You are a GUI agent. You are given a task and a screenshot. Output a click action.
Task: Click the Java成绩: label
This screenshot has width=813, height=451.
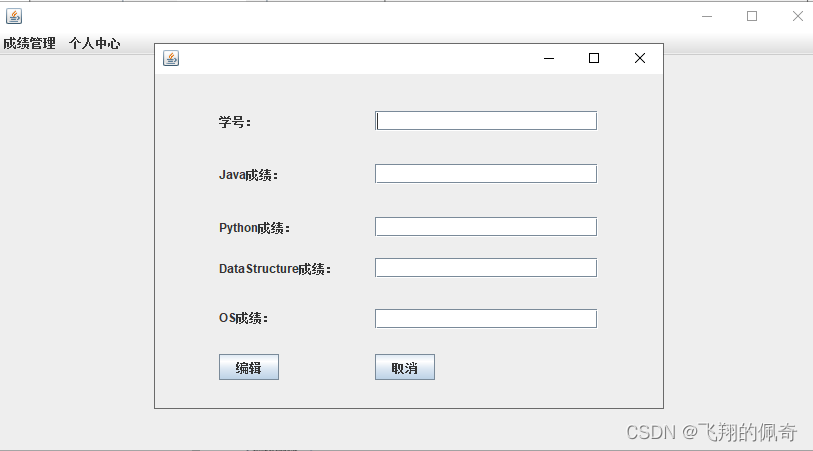coord(248,175)
